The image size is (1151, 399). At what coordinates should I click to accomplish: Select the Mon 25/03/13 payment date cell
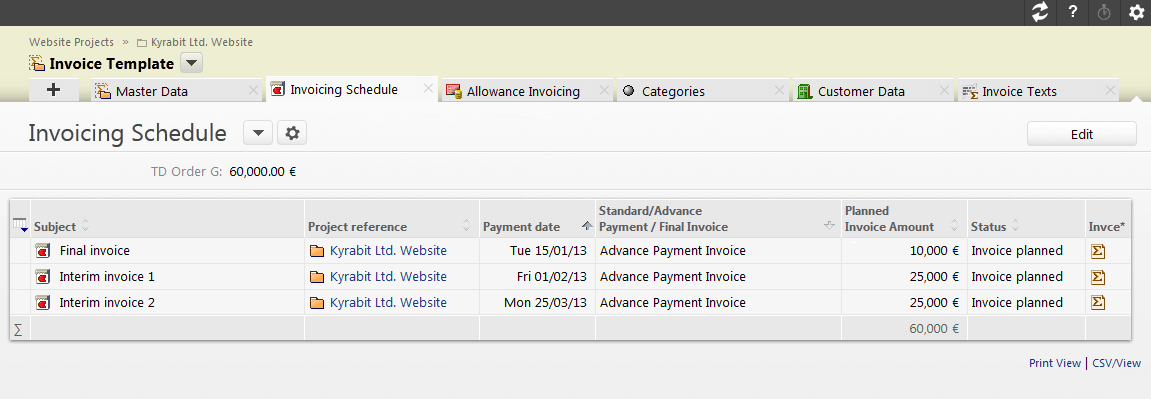[x=537, y=302]
